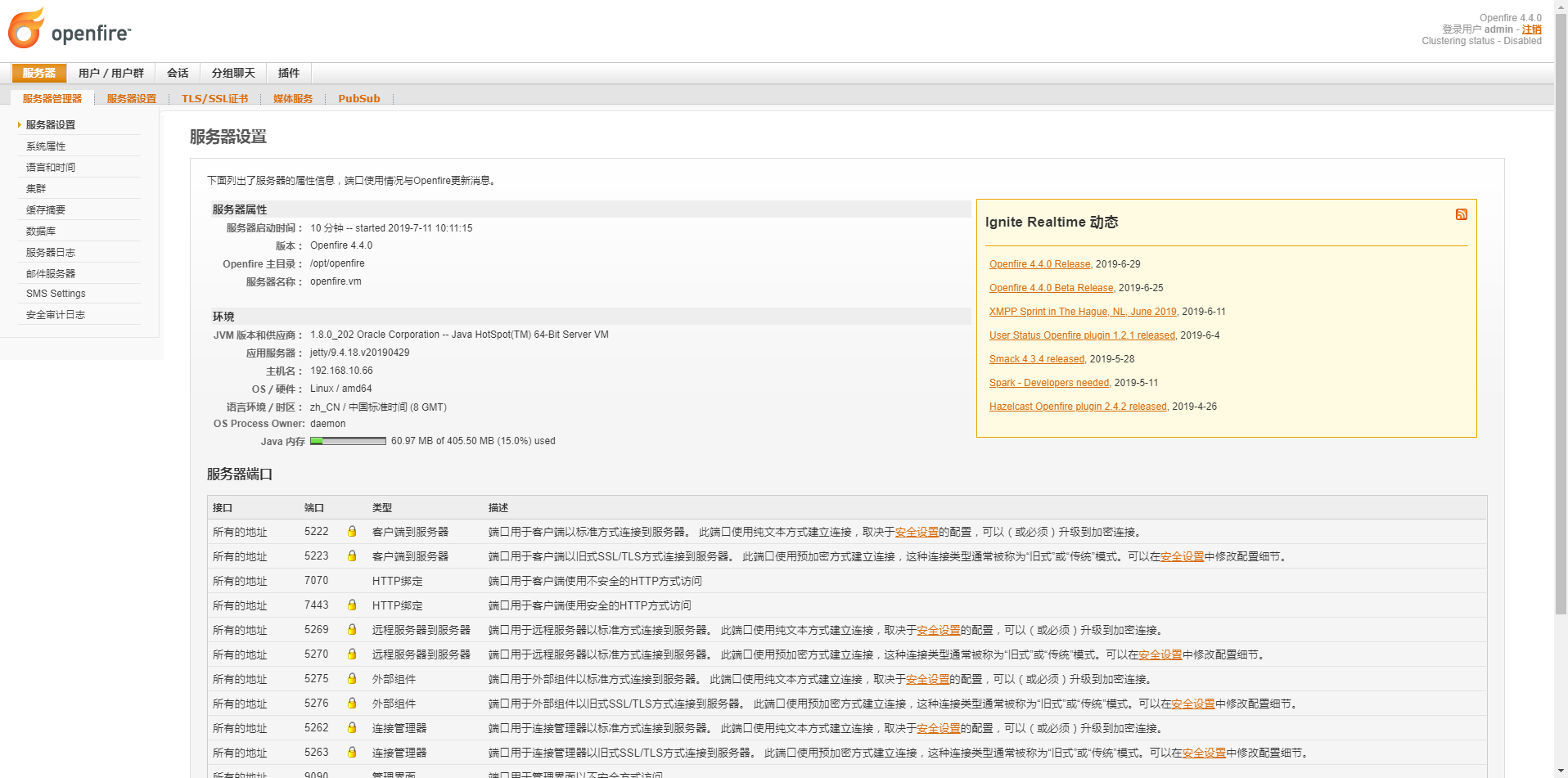Open 语言和时间 in the sidebar
Image resolution: width=1568 pixels, height=778 pixels.
51,168
